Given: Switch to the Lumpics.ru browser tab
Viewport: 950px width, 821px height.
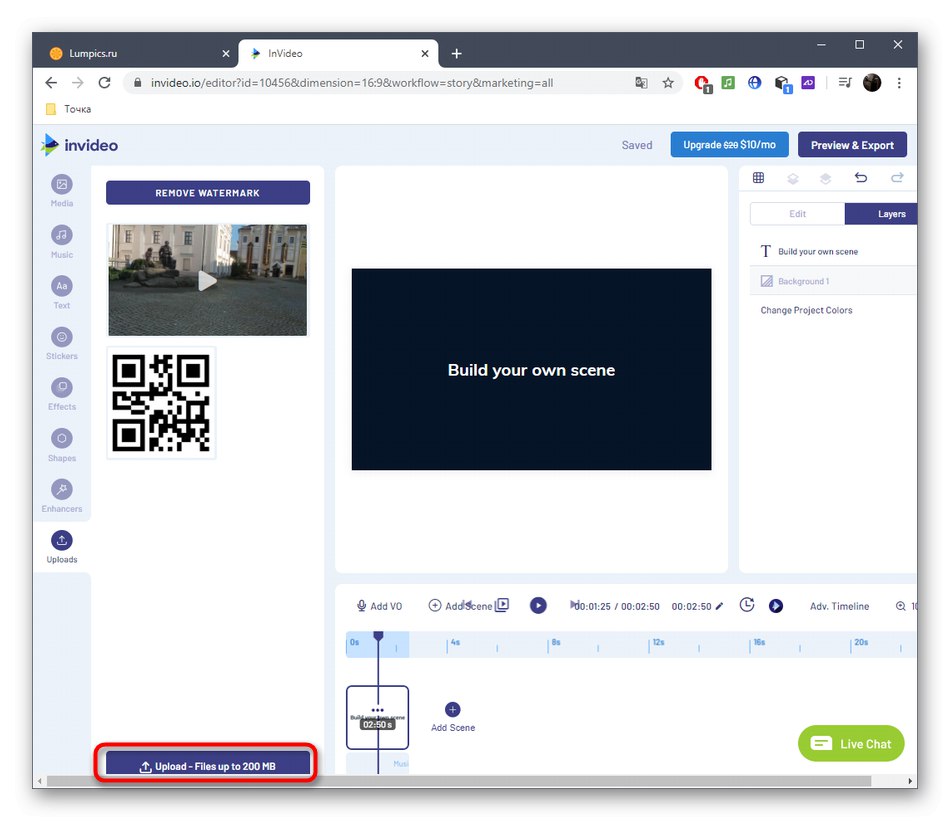Looking at the screenshot, I should [x=136, y=53].
